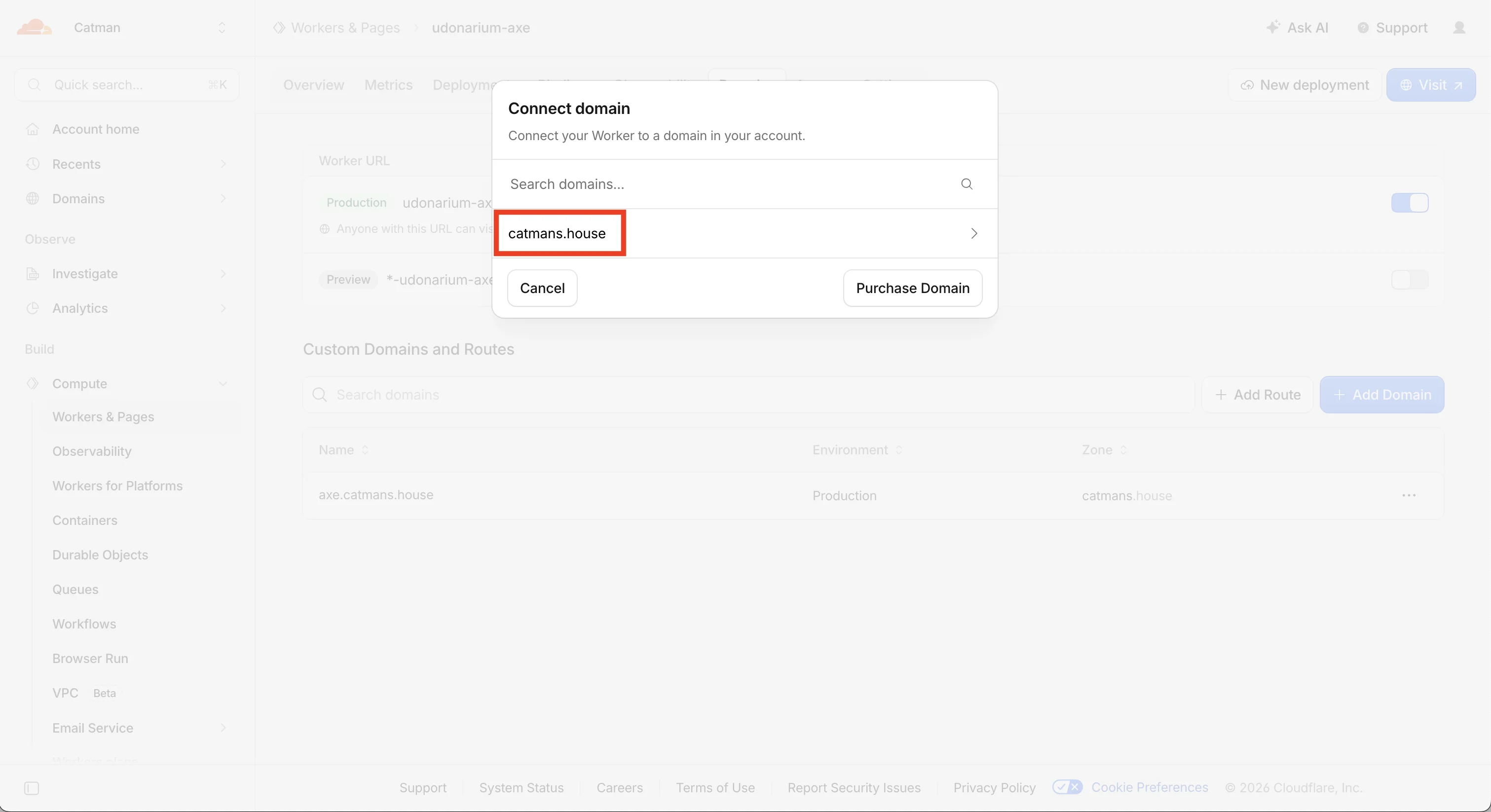This screenshot has height=812, width=1491.
Task: Expand the Investigate chevron
Action: point(223,274)
